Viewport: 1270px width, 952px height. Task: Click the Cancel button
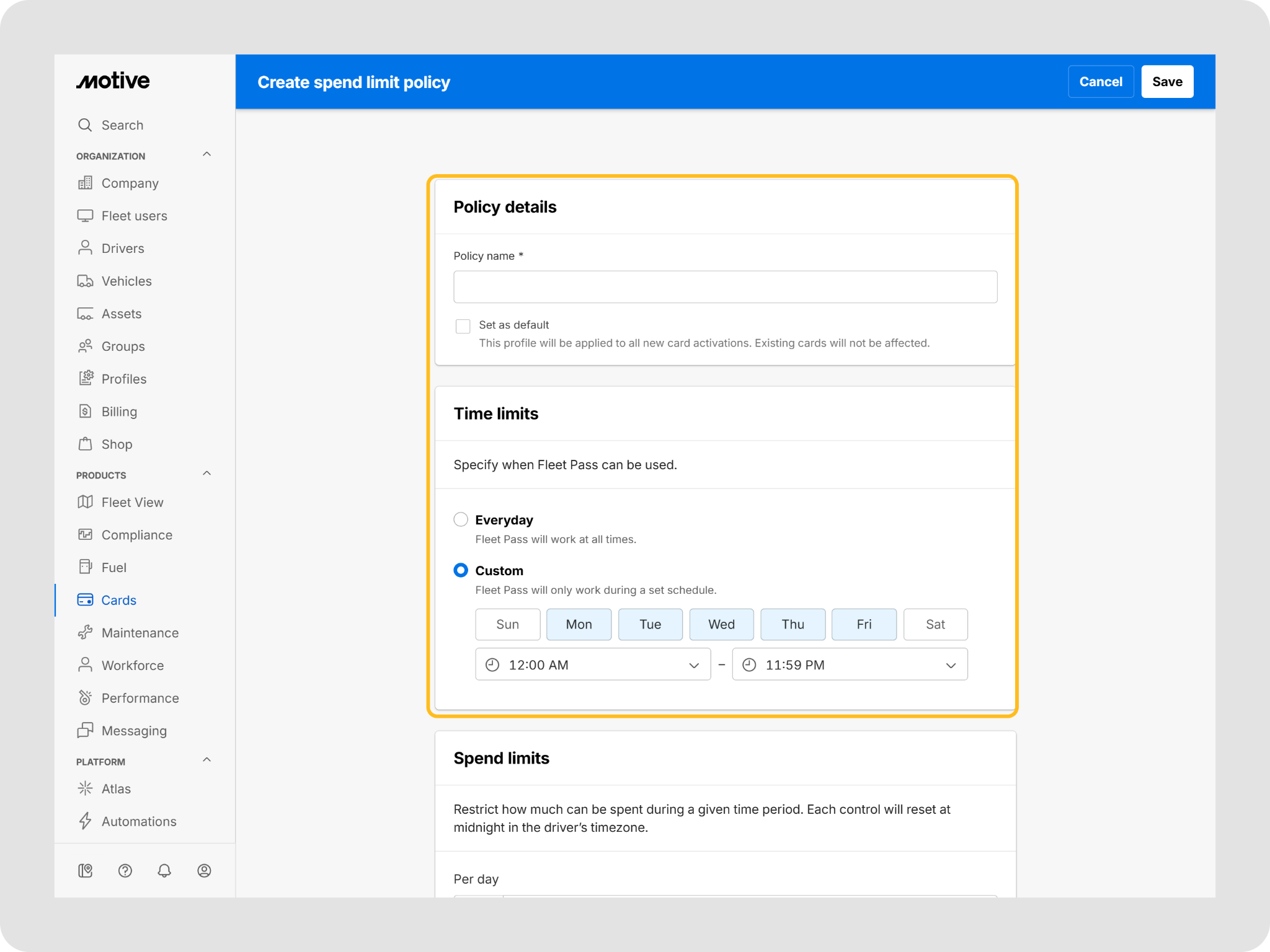(x=1101, y=82)
